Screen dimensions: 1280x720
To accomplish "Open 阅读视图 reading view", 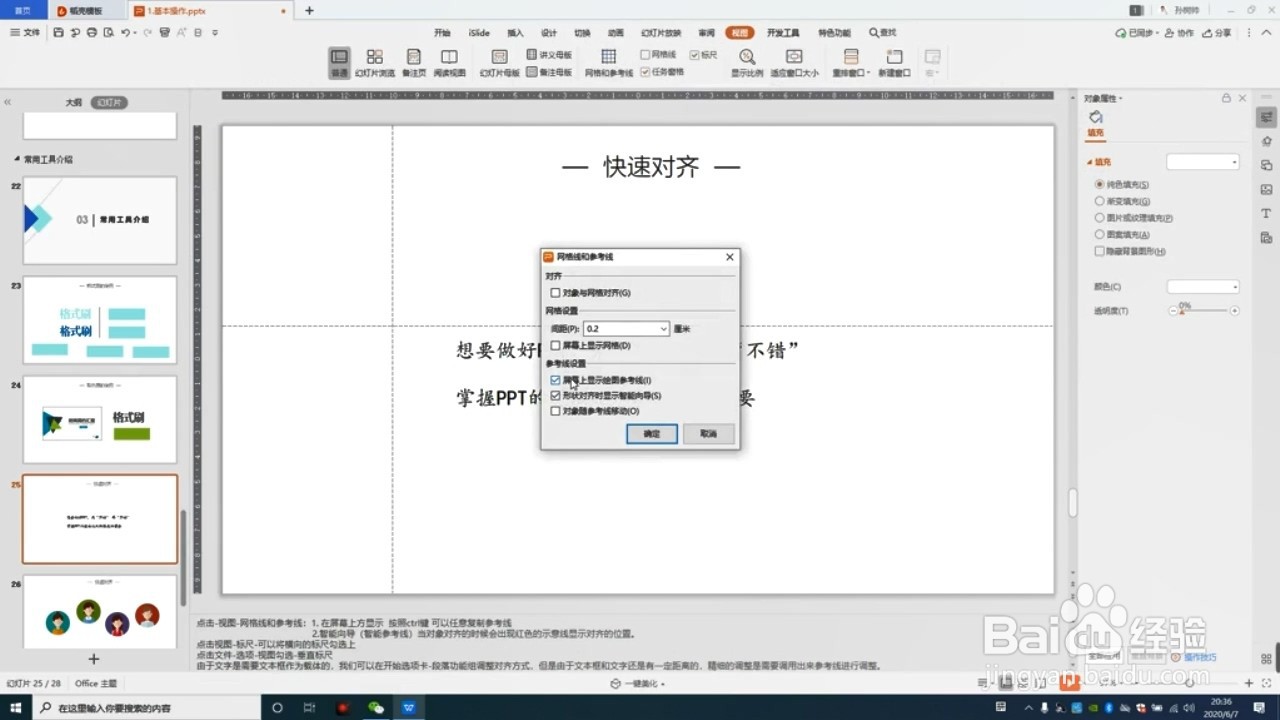I will tap(450, 62).
